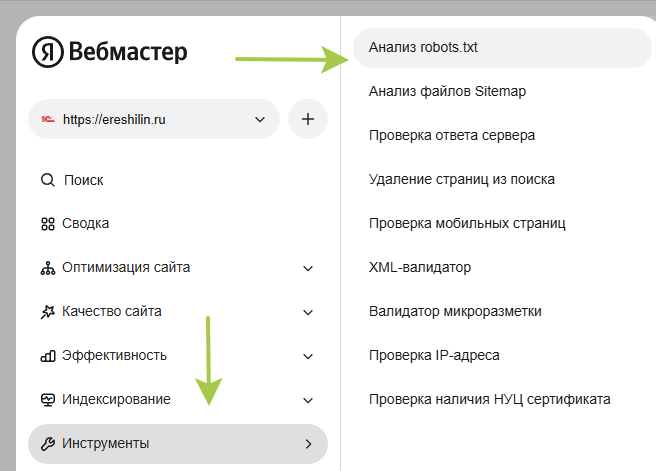Image resolution: width=656 pixels, height=471 pixels.
Task: Click the Search magnifier icon
Action: (x=47, y=180)
